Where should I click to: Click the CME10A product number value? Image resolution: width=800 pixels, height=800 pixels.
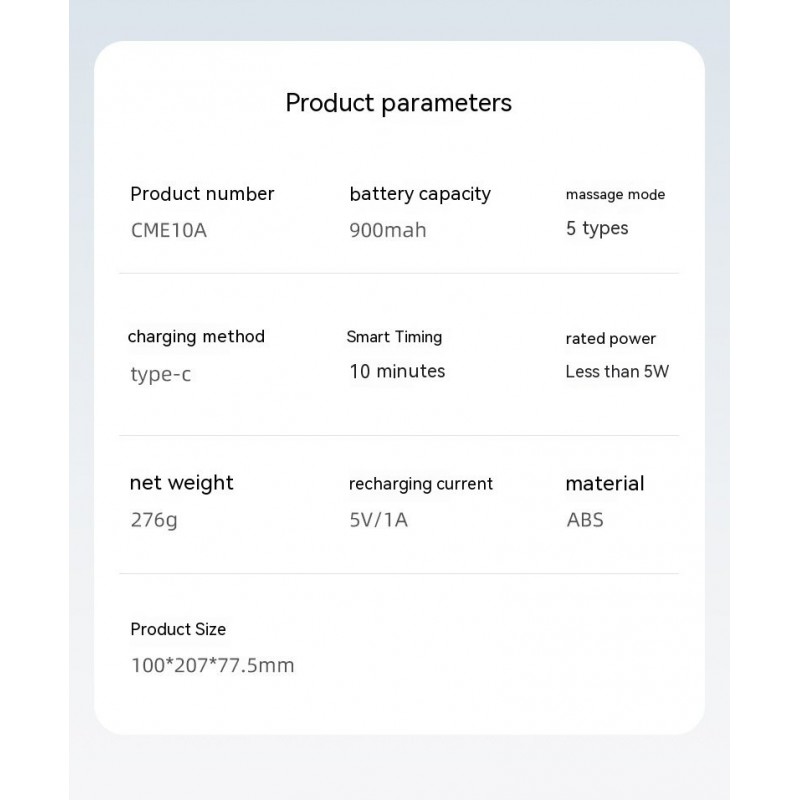coord(169,230)
